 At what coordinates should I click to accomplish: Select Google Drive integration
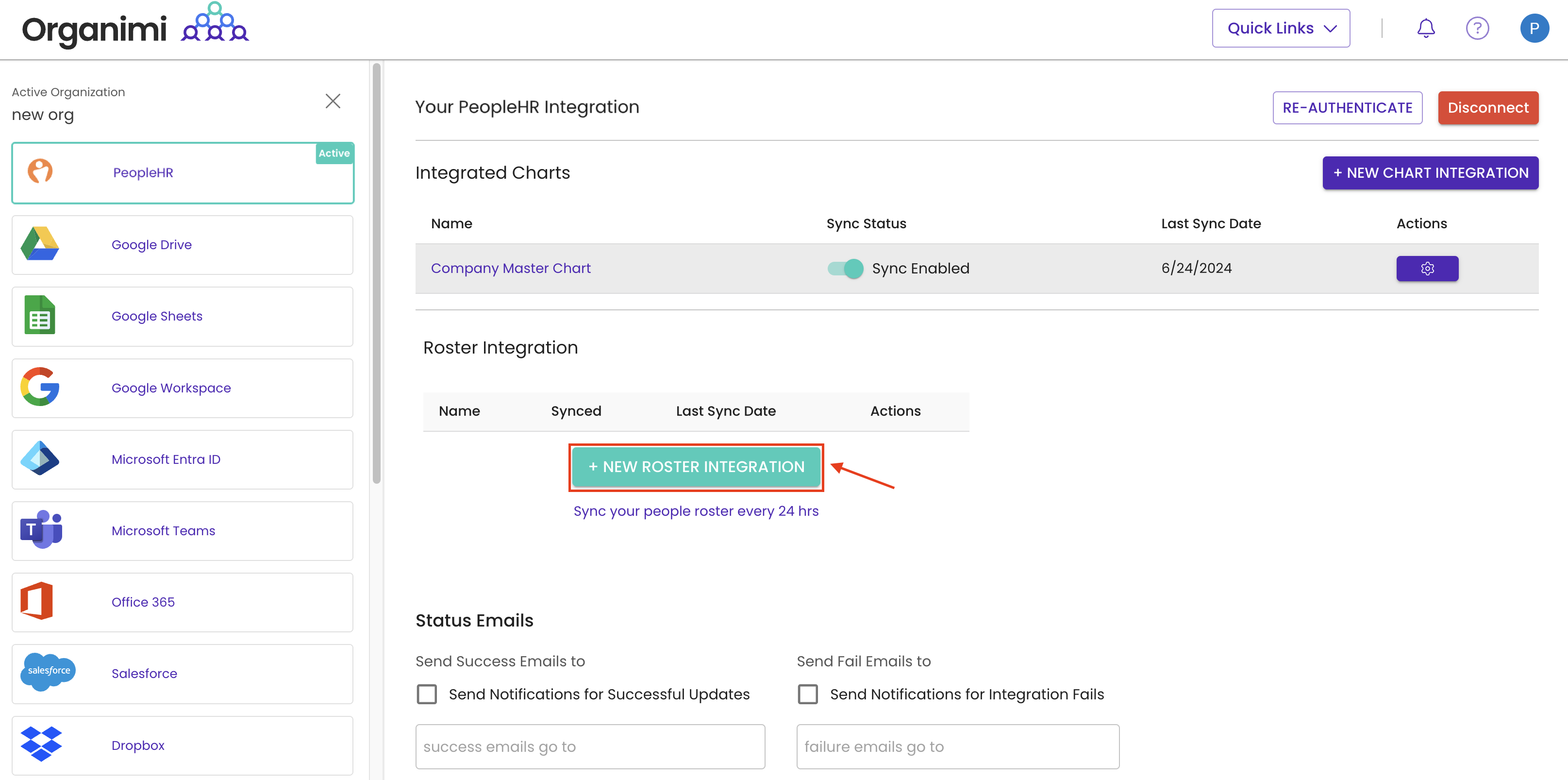coord(183,245)
